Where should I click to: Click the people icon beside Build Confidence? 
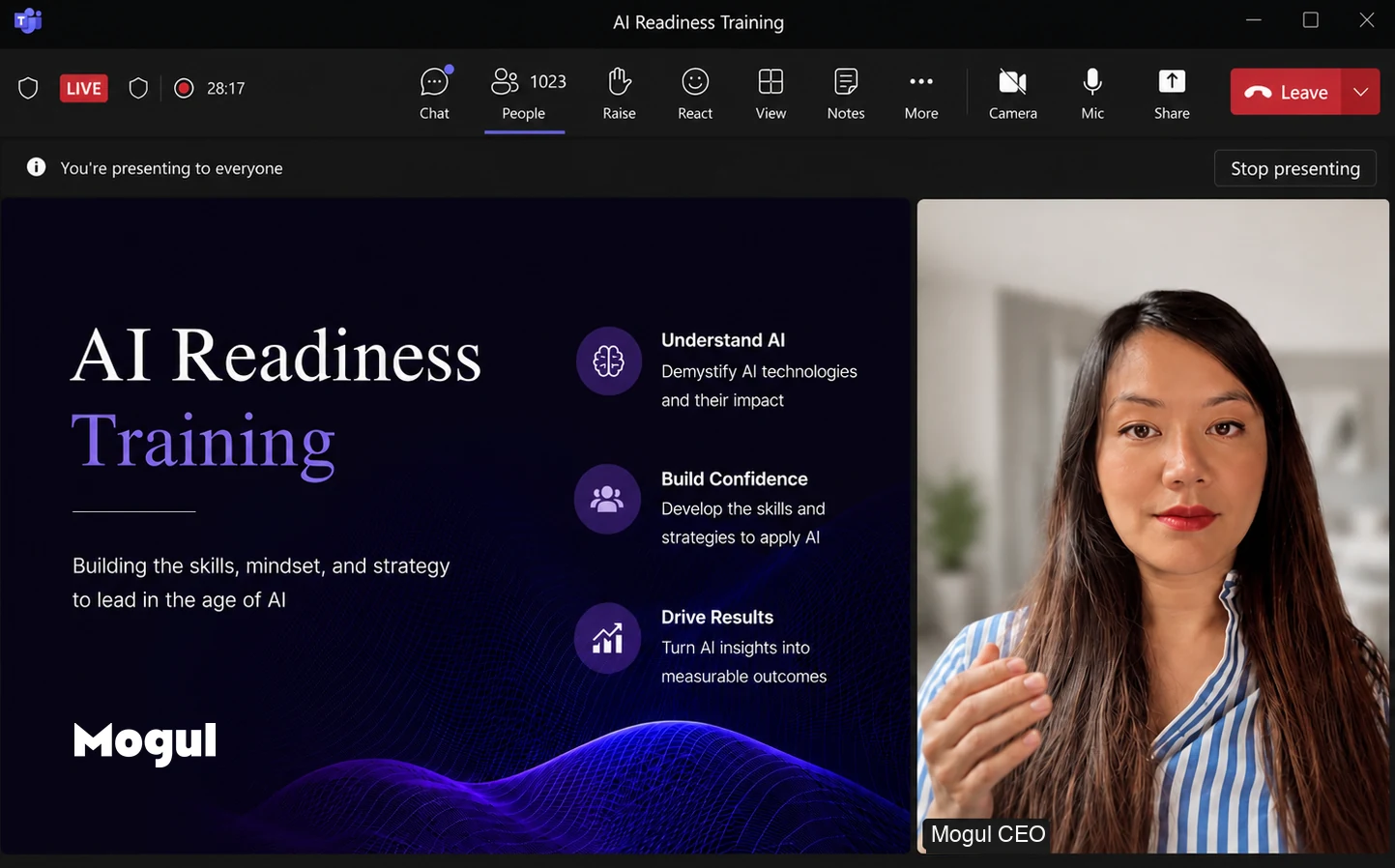point(607,499)
